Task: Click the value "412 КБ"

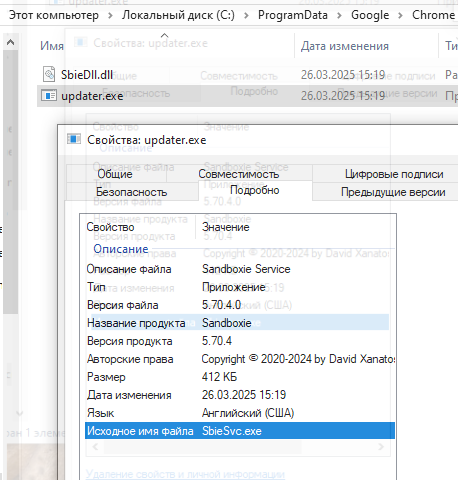Action: [219, 377]
